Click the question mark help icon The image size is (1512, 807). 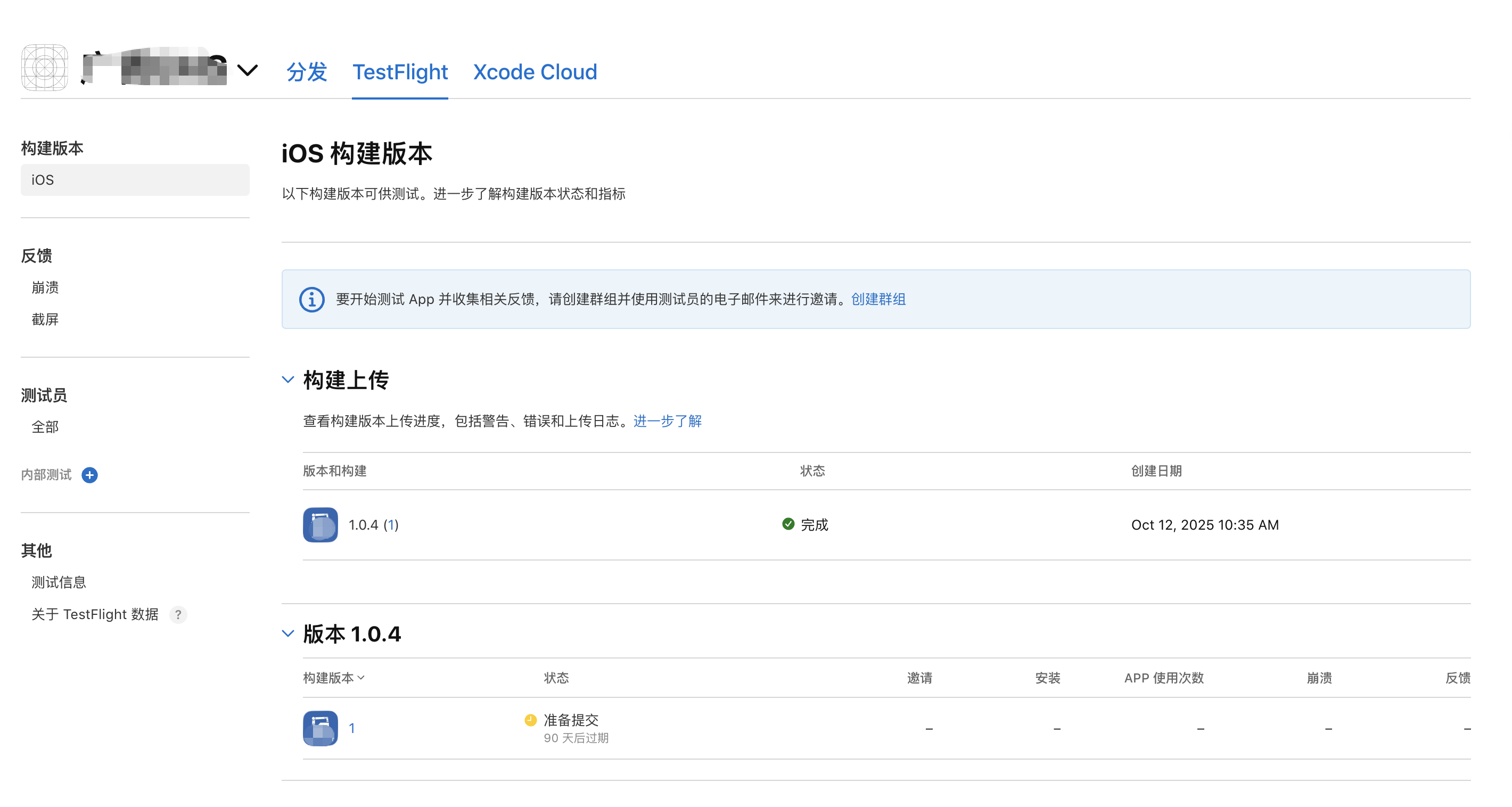pos(178,614)
